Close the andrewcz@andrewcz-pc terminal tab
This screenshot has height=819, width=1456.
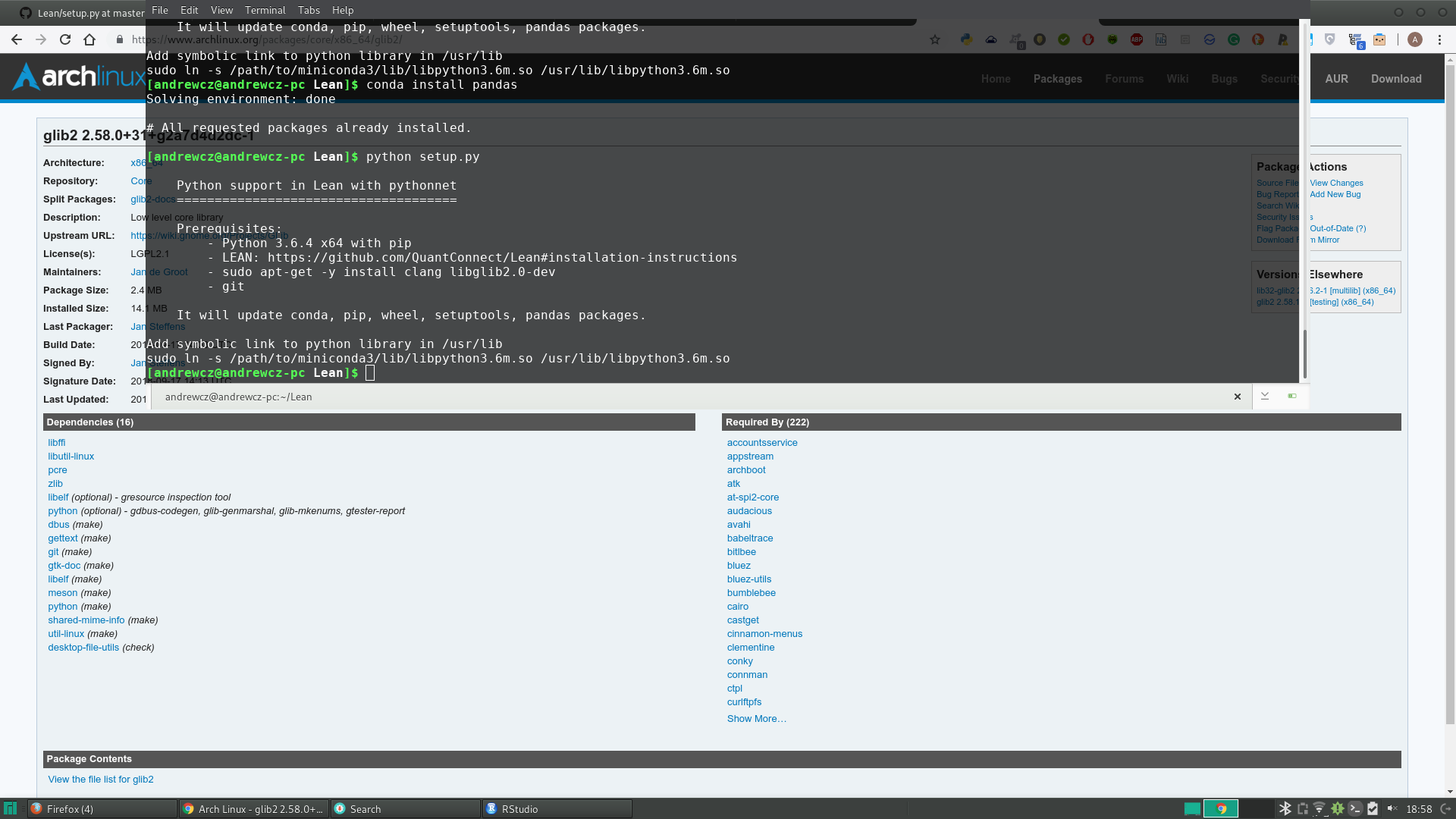click(1238, 397)
